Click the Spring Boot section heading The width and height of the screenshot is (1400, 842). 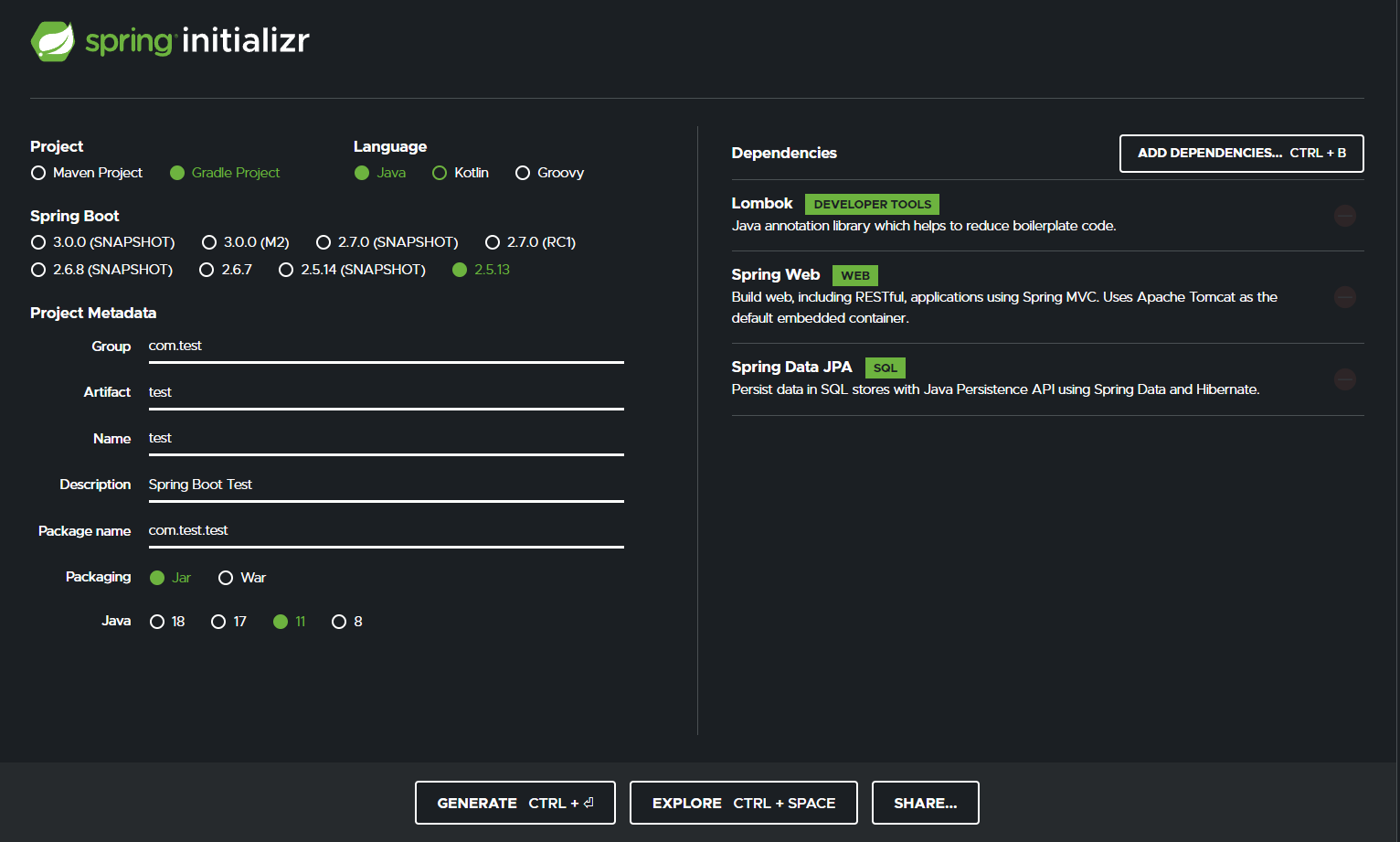click(75, 216)
